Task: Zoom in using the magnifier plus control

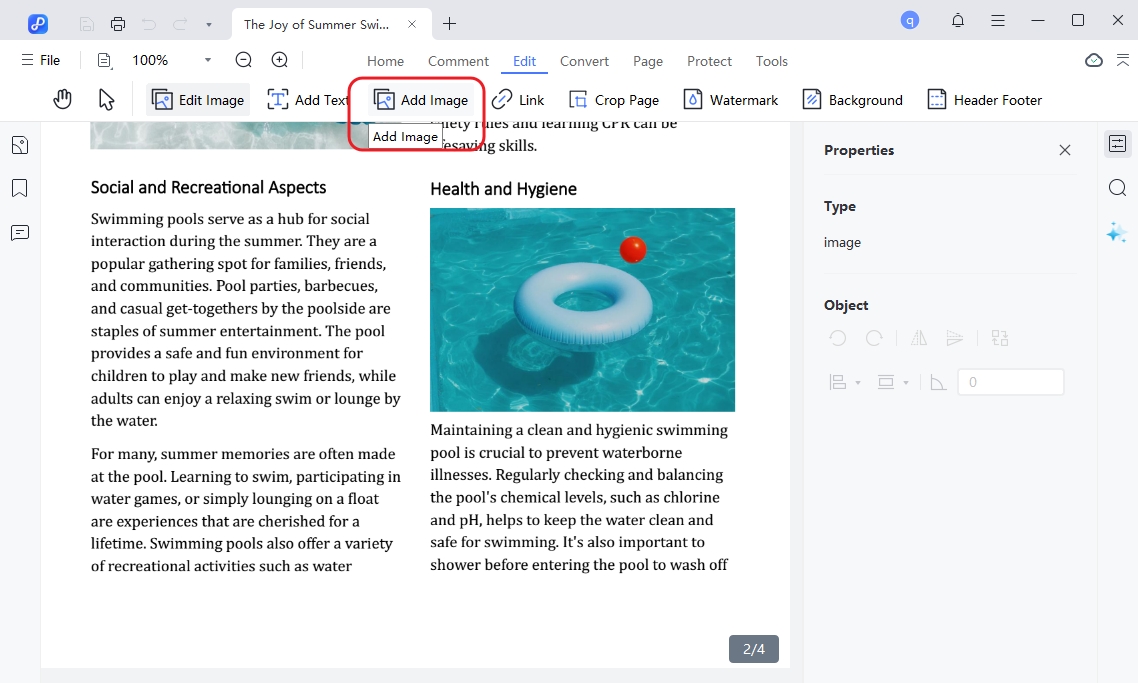Action: click(279, 60)
